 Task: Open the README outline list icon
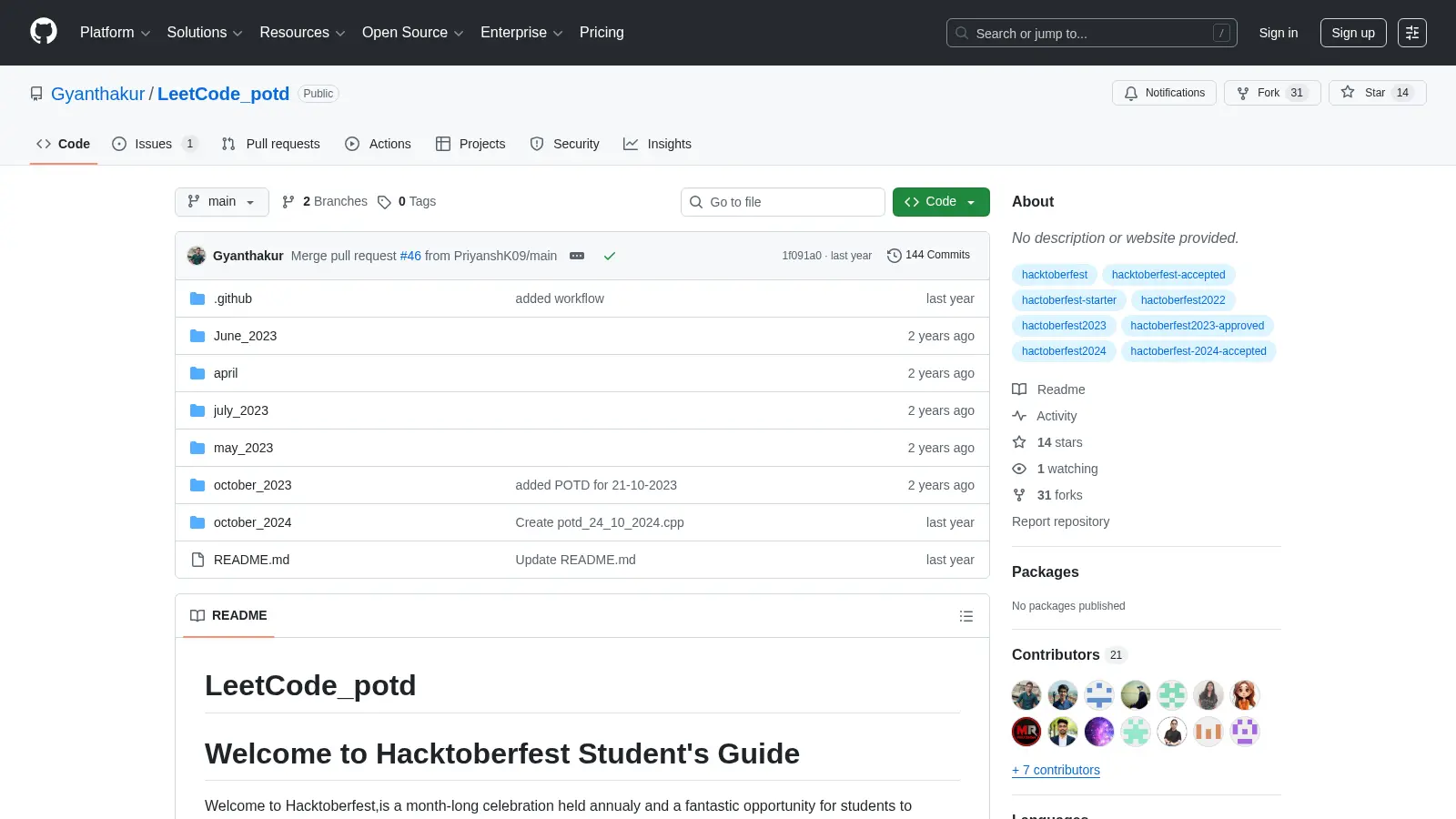(x=966, y=616)
